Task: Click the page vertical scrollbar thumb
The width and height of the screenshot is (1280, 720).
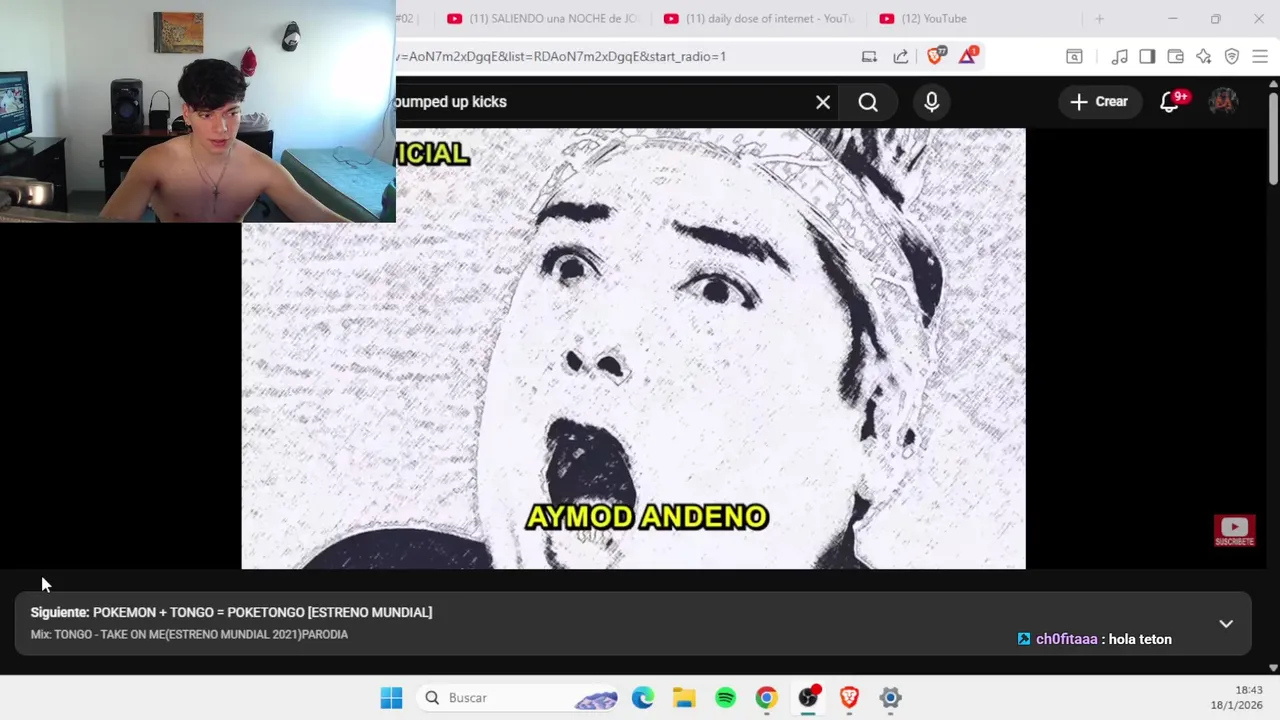Action: point(1273,138)
